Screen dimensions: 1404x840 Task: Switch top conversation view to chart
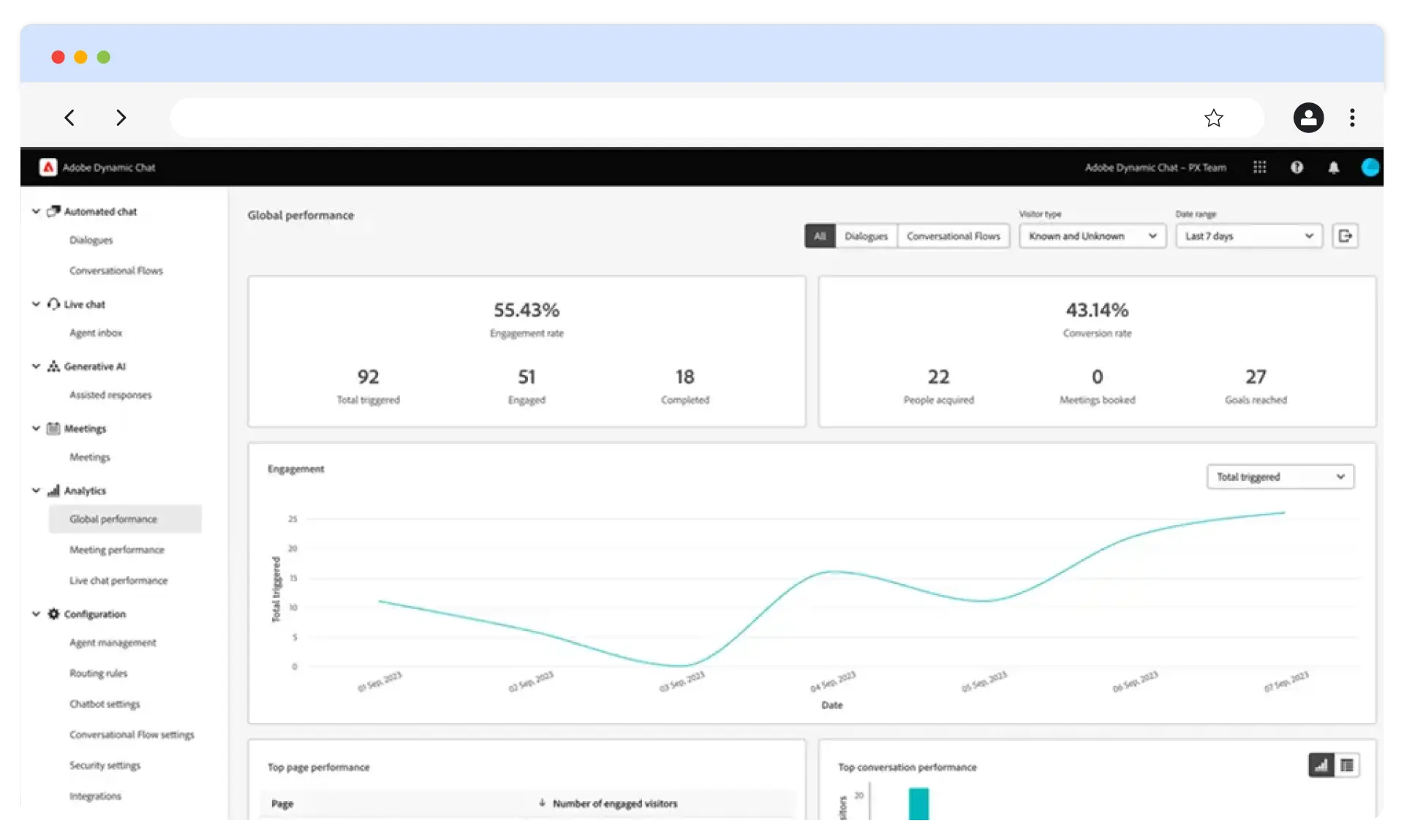[1321, 765]
